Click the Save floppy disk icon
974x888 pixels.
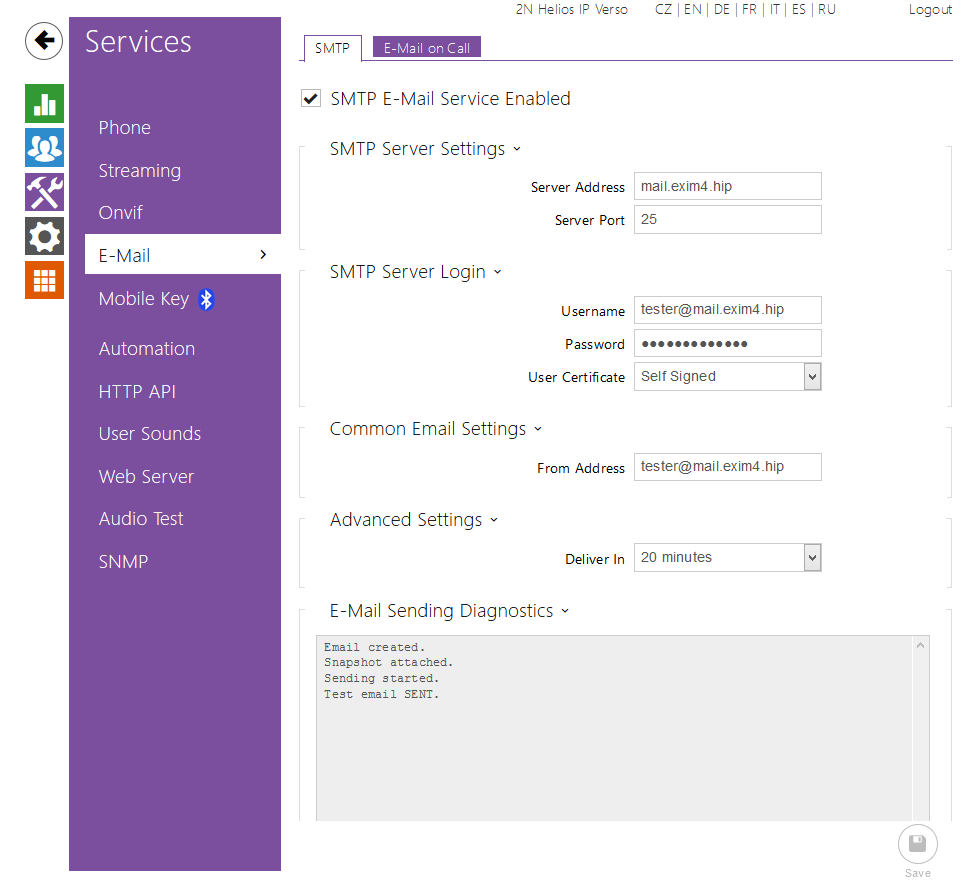917,845
